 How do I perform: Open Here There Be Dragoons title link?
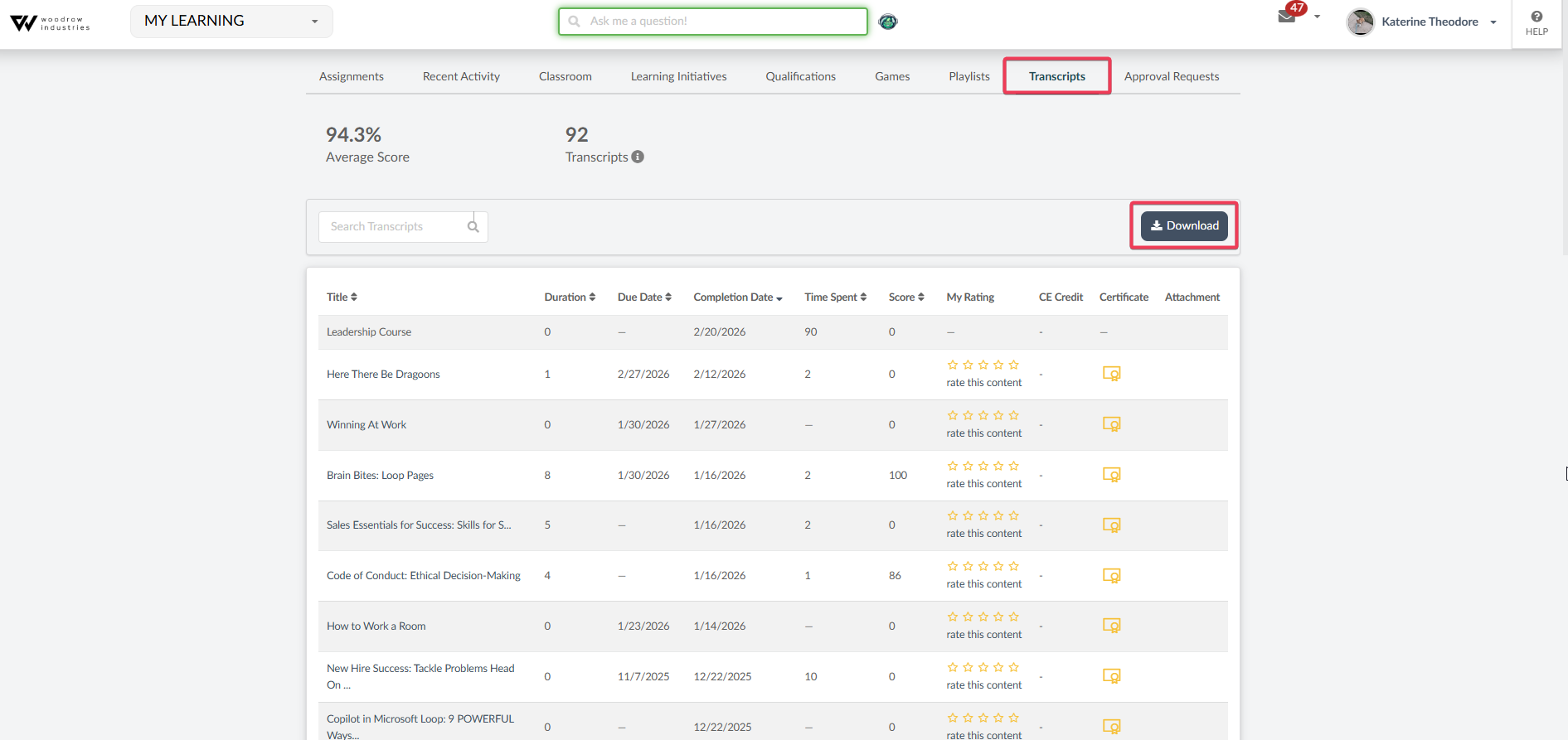pyautogui.click(x=383, y=374)
